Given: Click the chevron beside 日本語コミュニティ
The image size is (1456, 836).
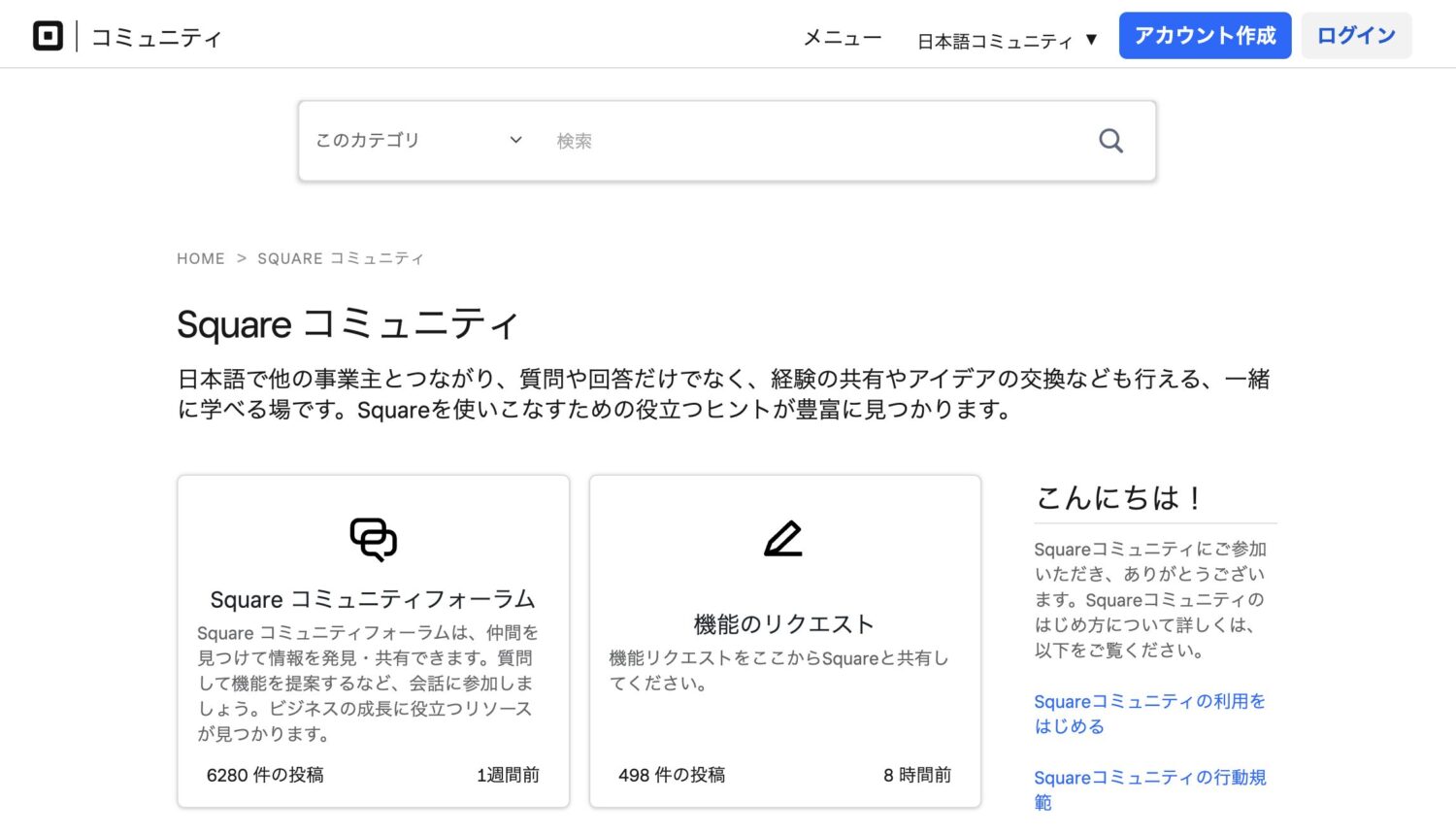Looking at the screenshot, I should coord(1092,41).
